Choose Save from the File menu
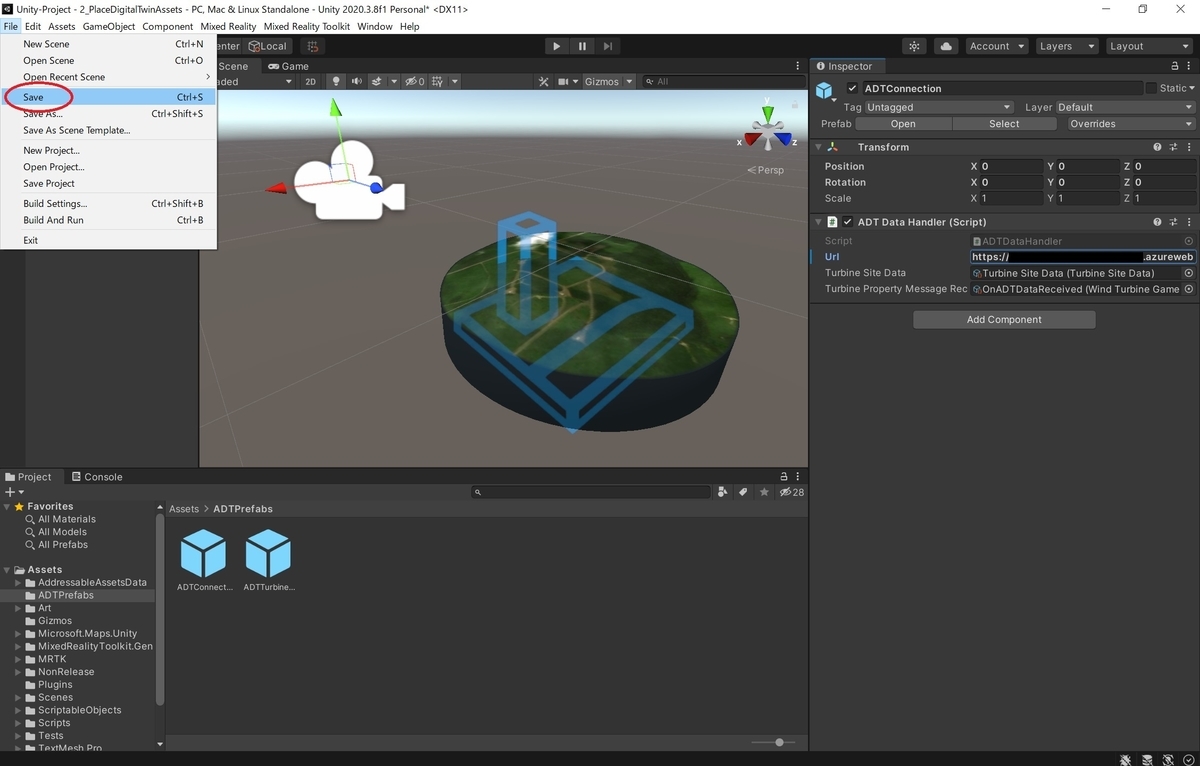The height and width of the screenshot is (766, 1200). pos(108,97)
